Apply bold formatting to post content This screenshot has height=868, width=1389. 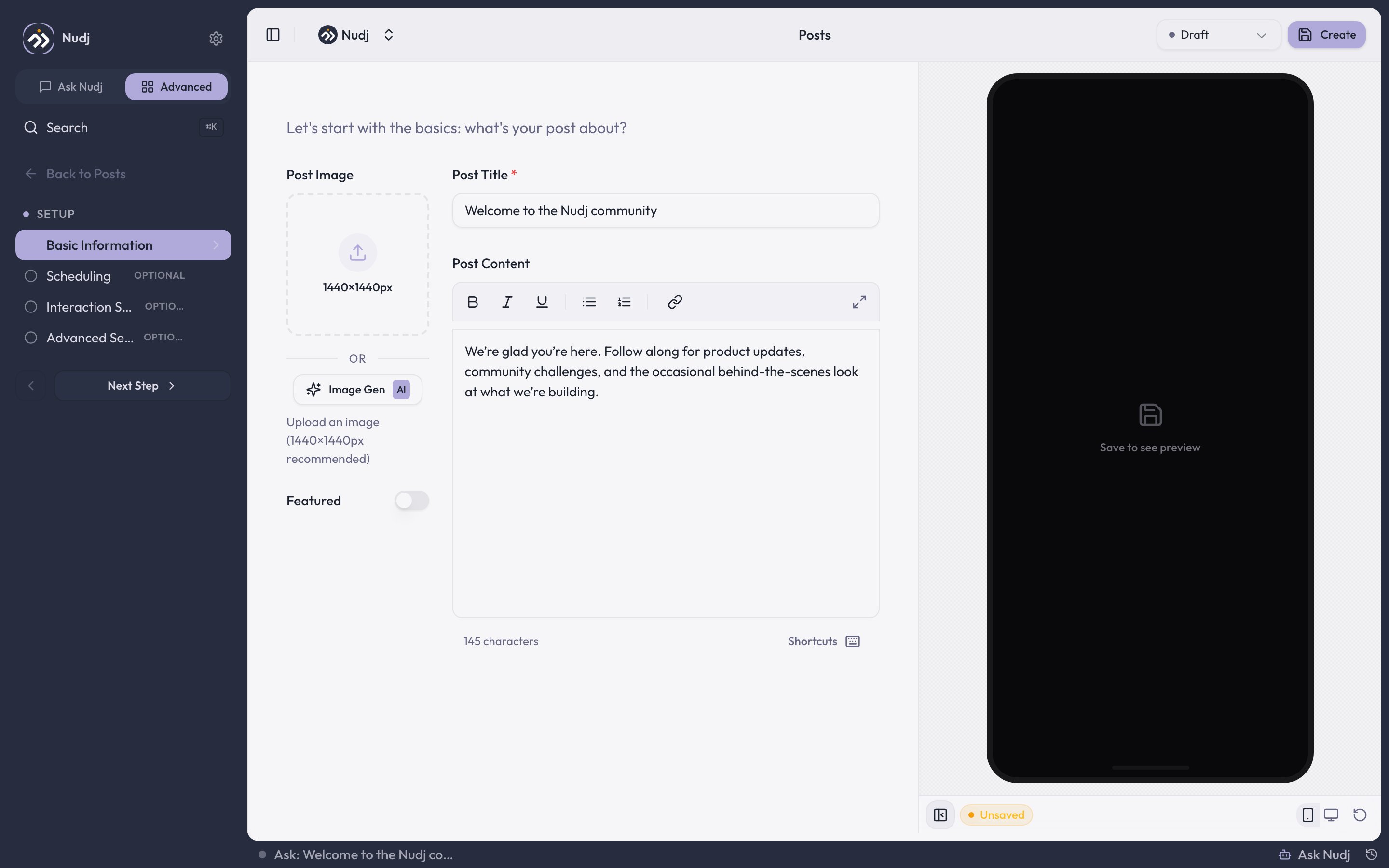point(472,302)
